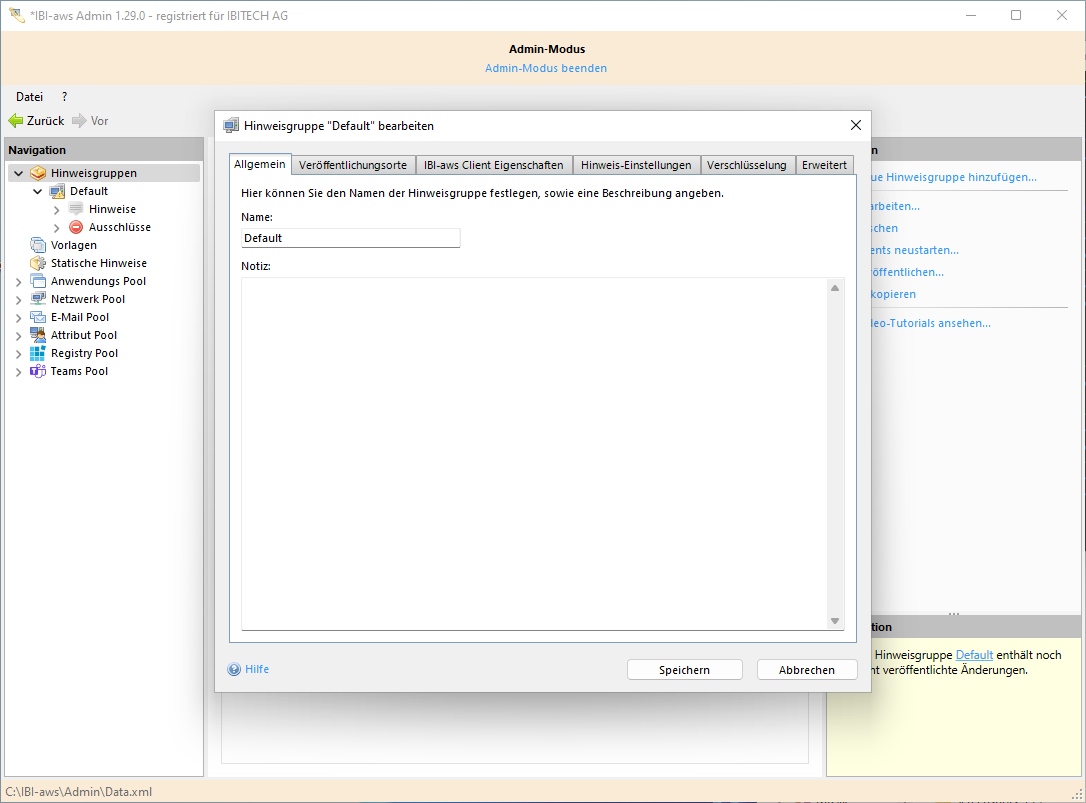Click the Hinweisgruppen icon in navigation tree
The width and height of the screenshot is (1086, 803).
point(38,173)
